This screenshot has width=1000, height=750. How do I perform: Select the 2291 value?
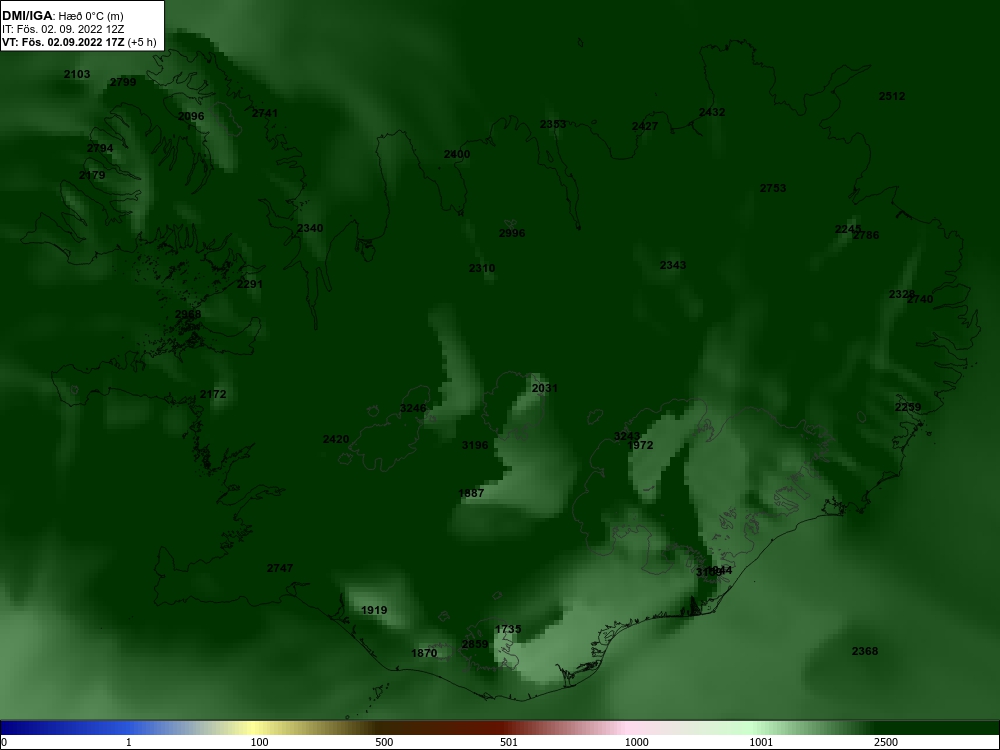pos(250,284)
